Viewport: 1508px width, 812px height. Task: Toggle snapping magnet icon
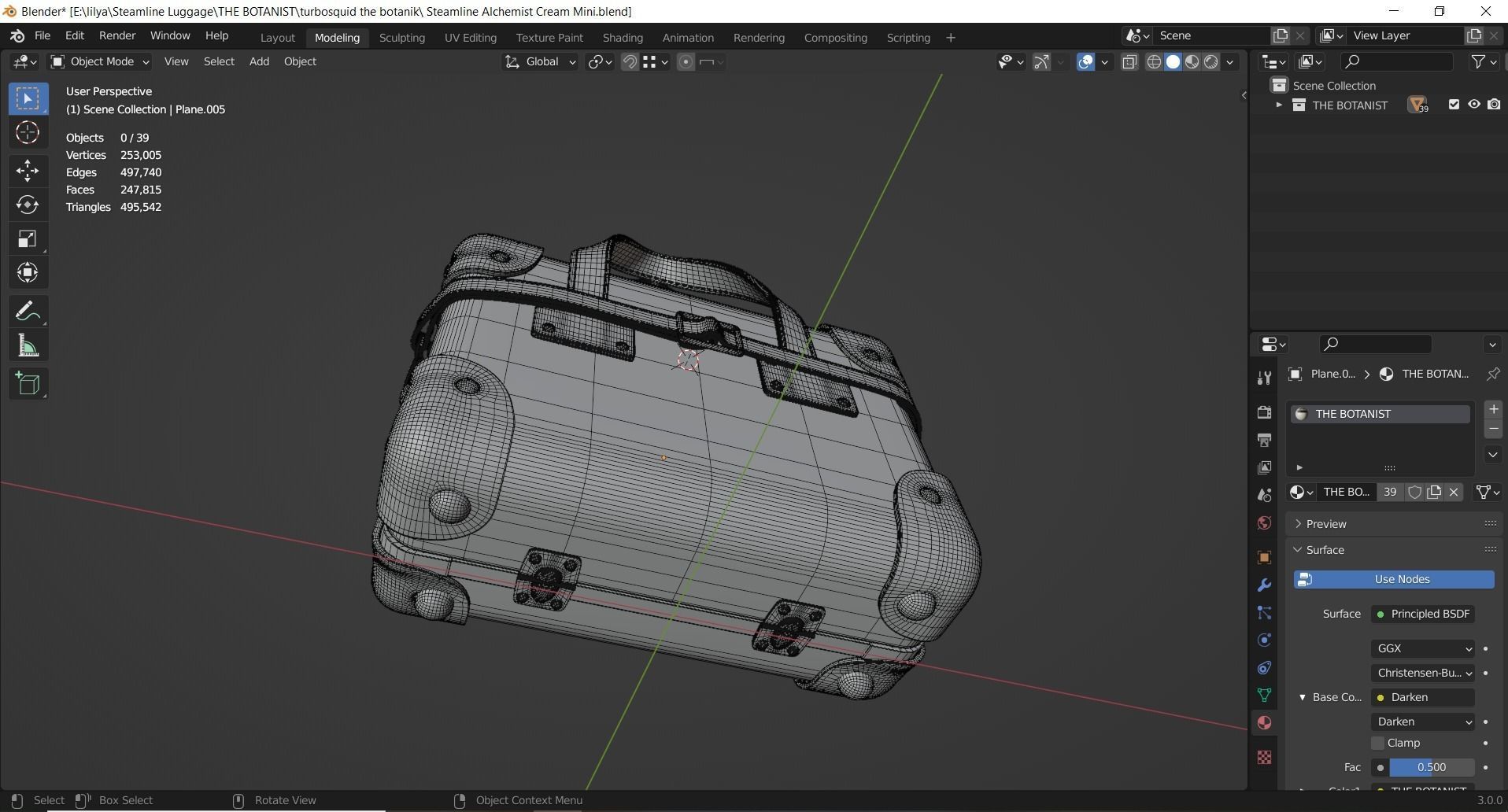pyautogui.click(x=630, y=62)
